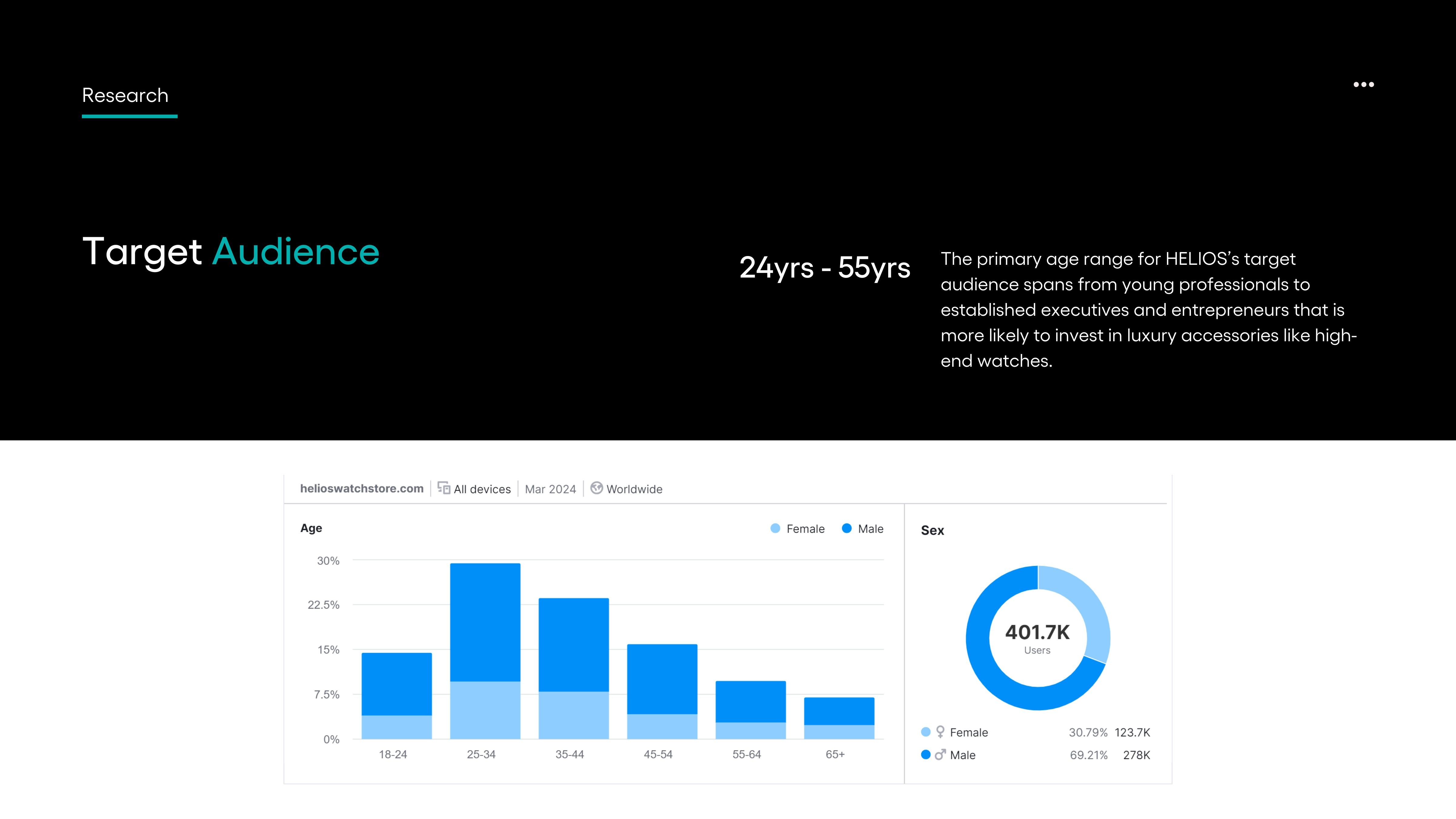The image size is (1456, 819).
Task: Click the 45-54 age axis label
Action: click(658, 755)
